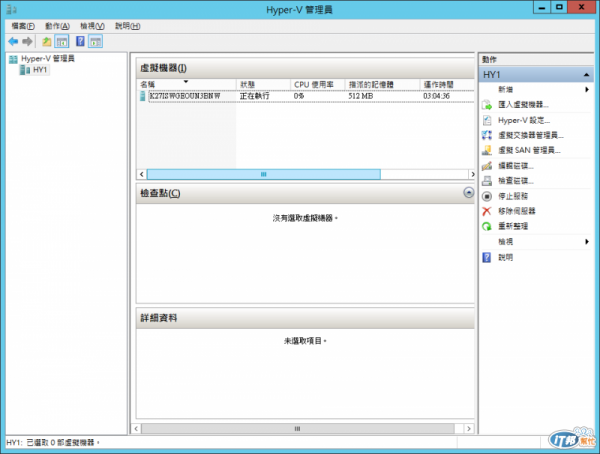Sort by the 名稱 column header
The height and width of the screenshot is (454, 600).
click(186, 84)
